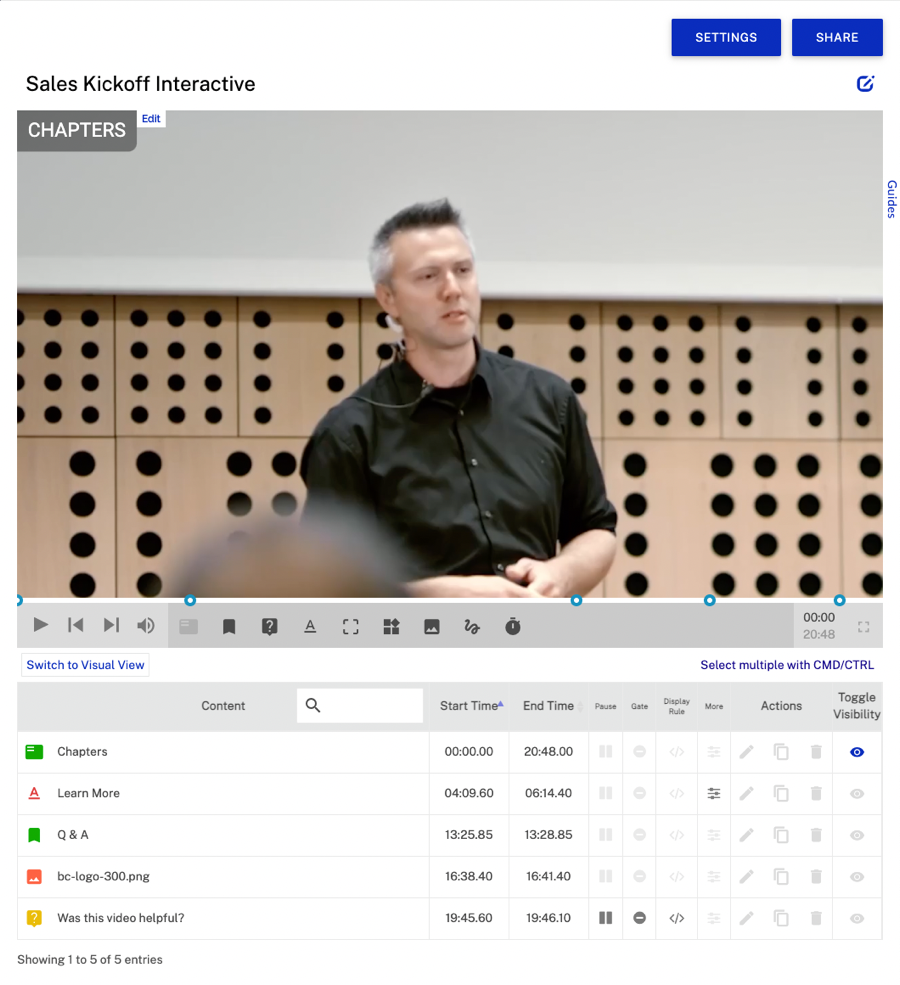Sort table by Start Time column
Screen dimensions: 900x985
[470, 706]
